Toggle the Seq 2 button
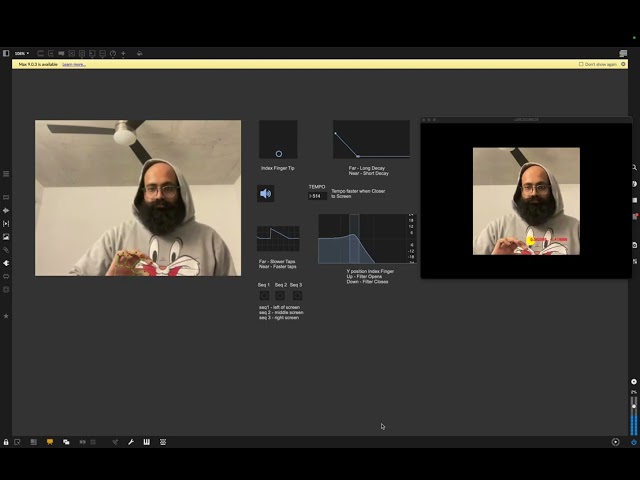 coord(280,296)
